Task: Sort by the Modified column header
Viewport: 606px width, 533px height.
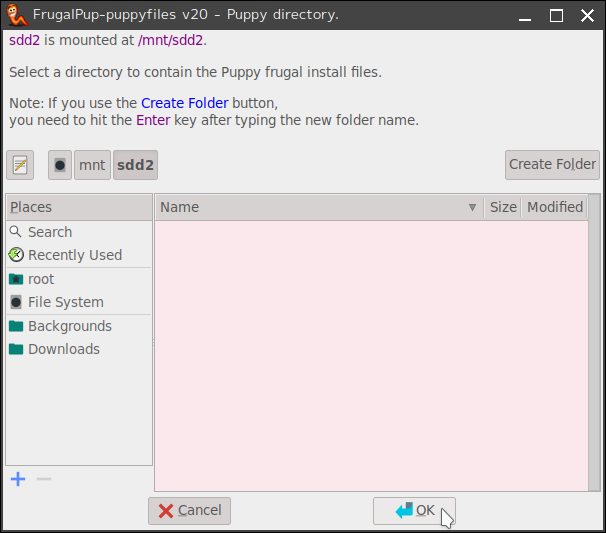Action: point(554,207)
